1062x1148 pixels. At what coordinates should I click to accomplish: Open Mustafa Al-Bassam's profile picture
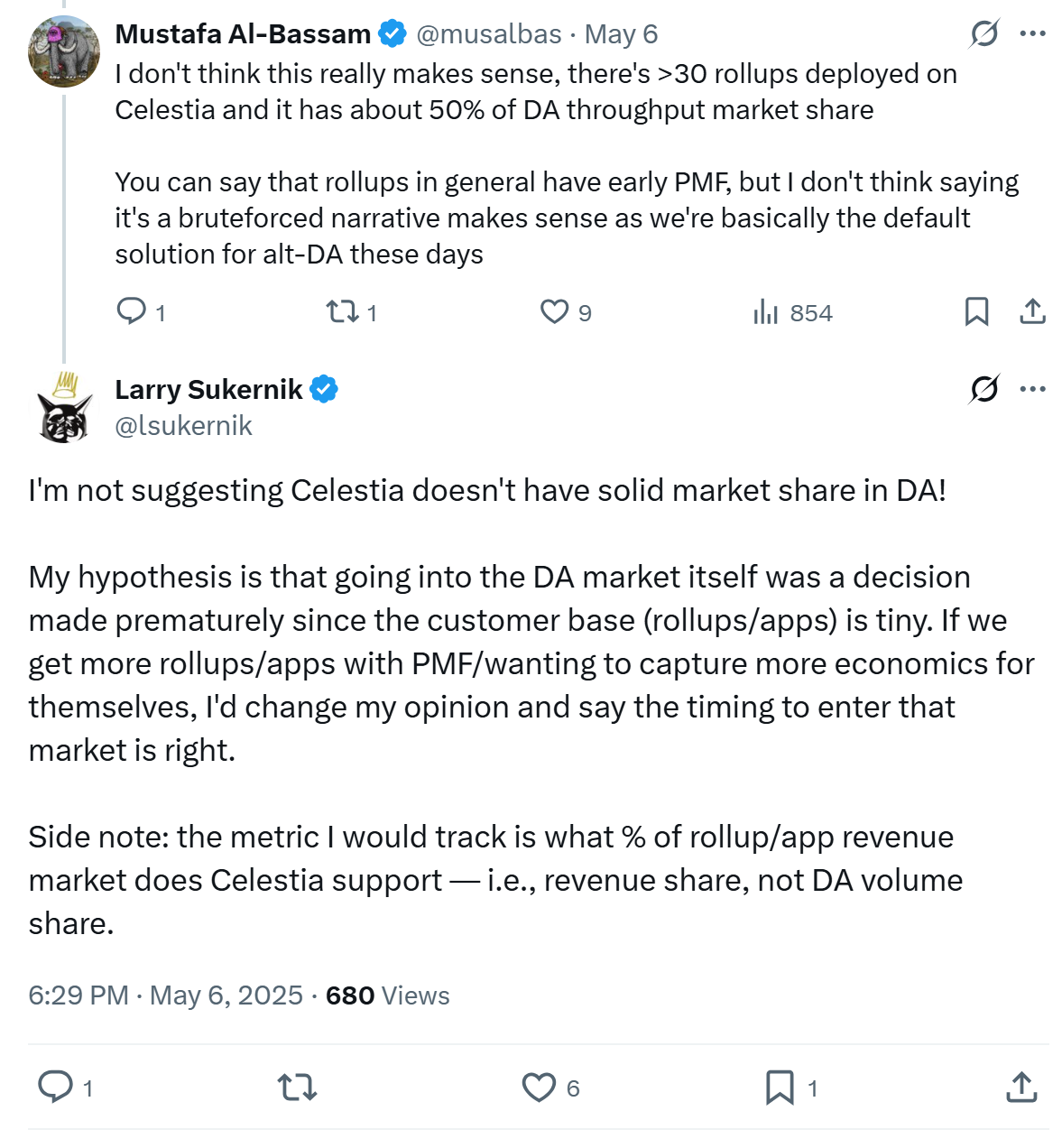coord(64,51)
